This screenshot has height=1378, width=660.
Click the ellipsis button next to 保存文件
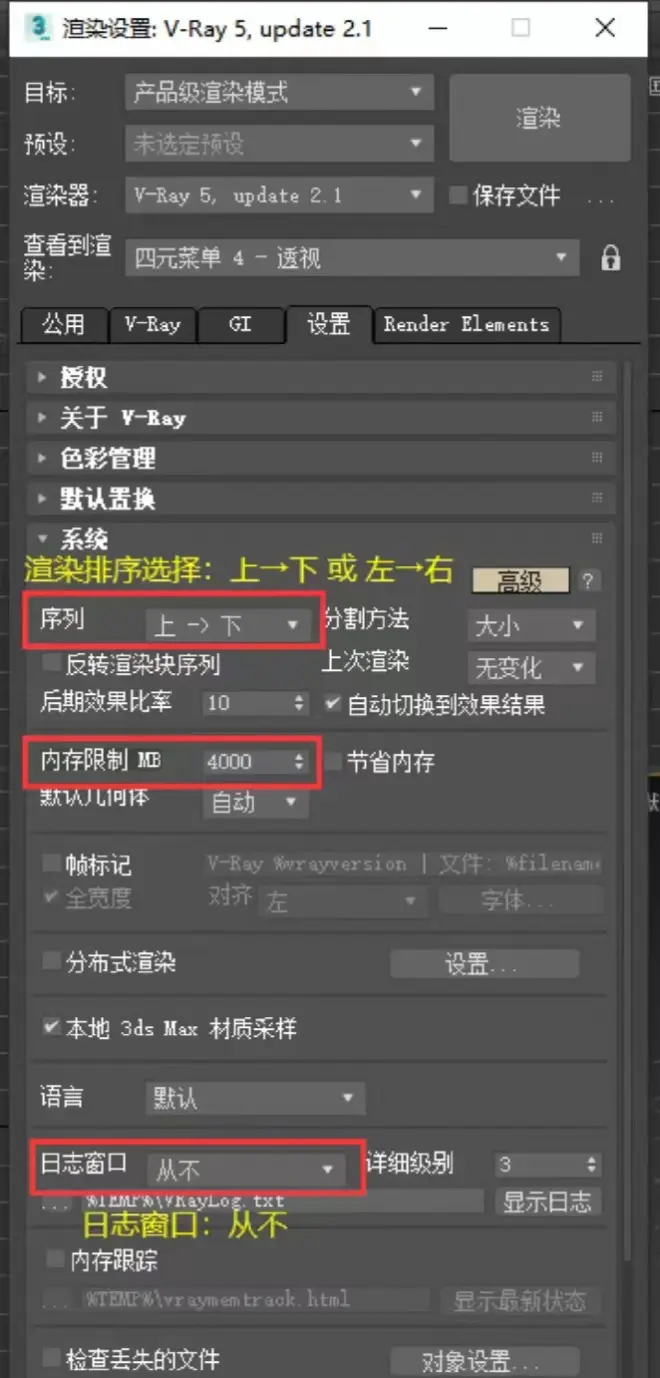pyautogui.click(x=600, y=198)
